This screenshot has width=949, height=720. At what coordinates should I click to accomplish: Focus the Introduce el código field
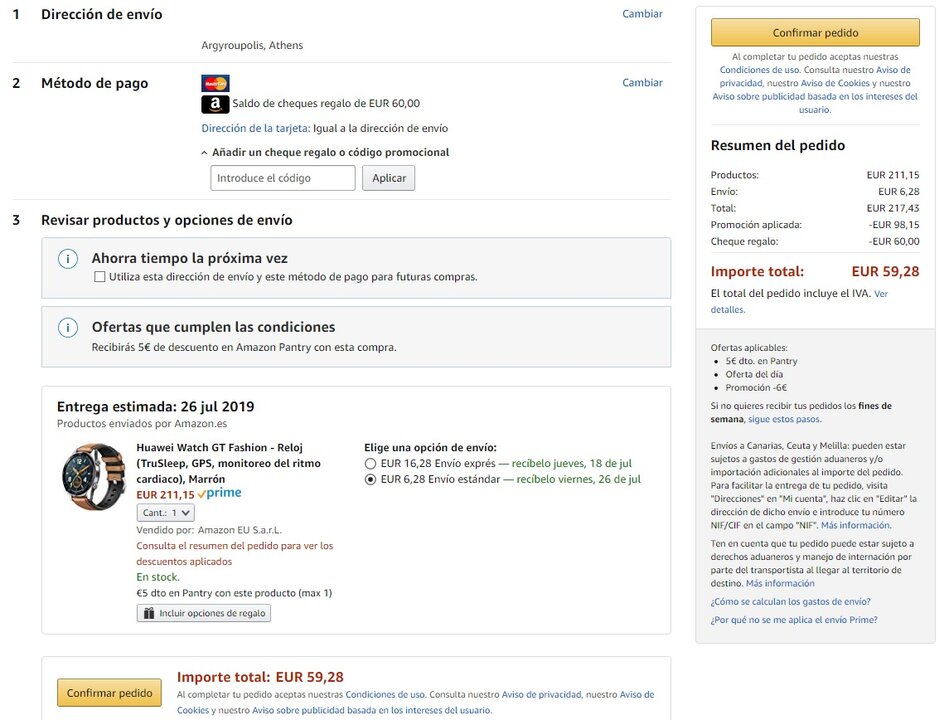click(283, 178)
